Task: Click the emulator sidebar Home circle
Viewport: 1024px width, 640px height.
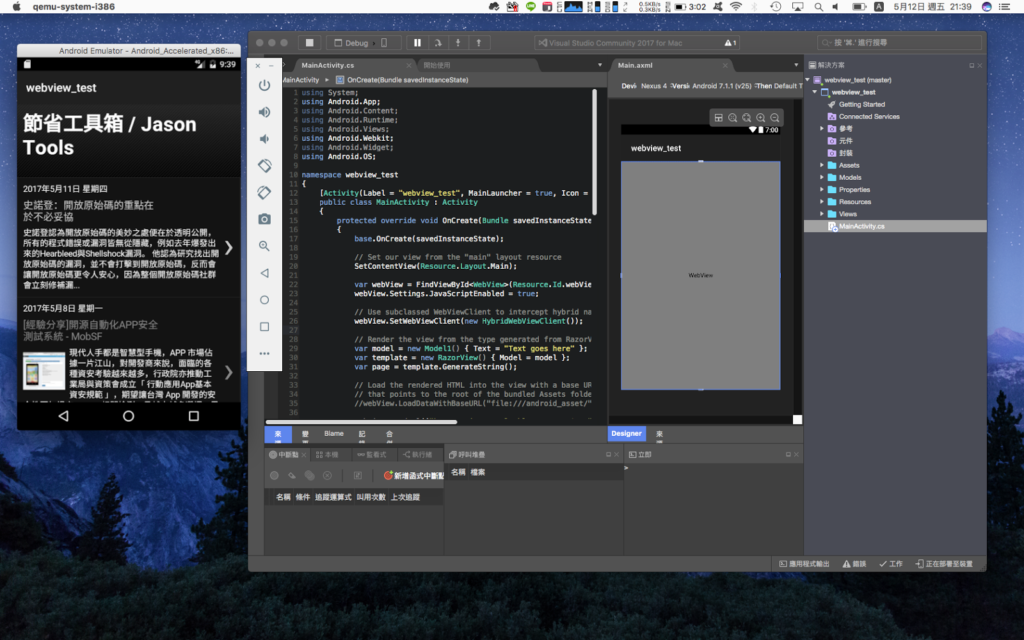Action: [x=264, y=300]
